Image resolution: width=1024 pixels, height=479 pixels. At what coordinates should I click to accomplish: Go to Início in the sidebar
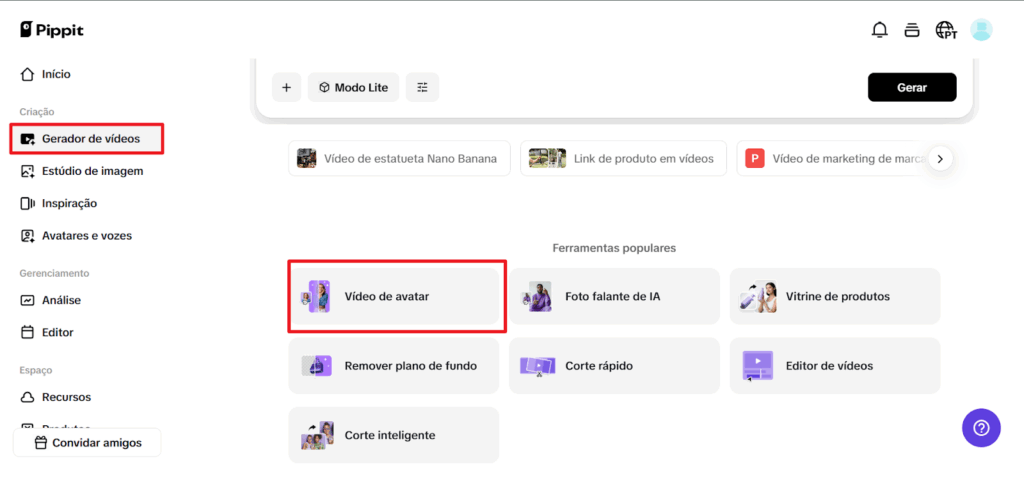pyautogui.click(x=56, y=74)
